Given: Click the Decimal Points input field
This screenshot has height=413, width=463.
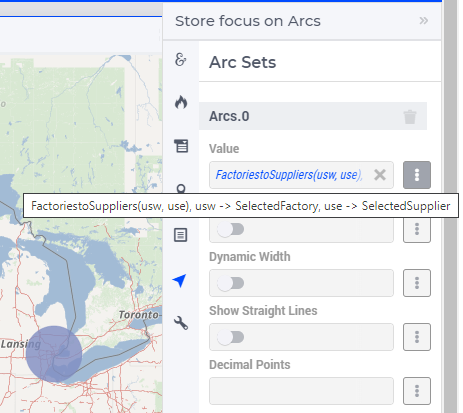Looking at the screenshot, I should (x=301, y=391).
